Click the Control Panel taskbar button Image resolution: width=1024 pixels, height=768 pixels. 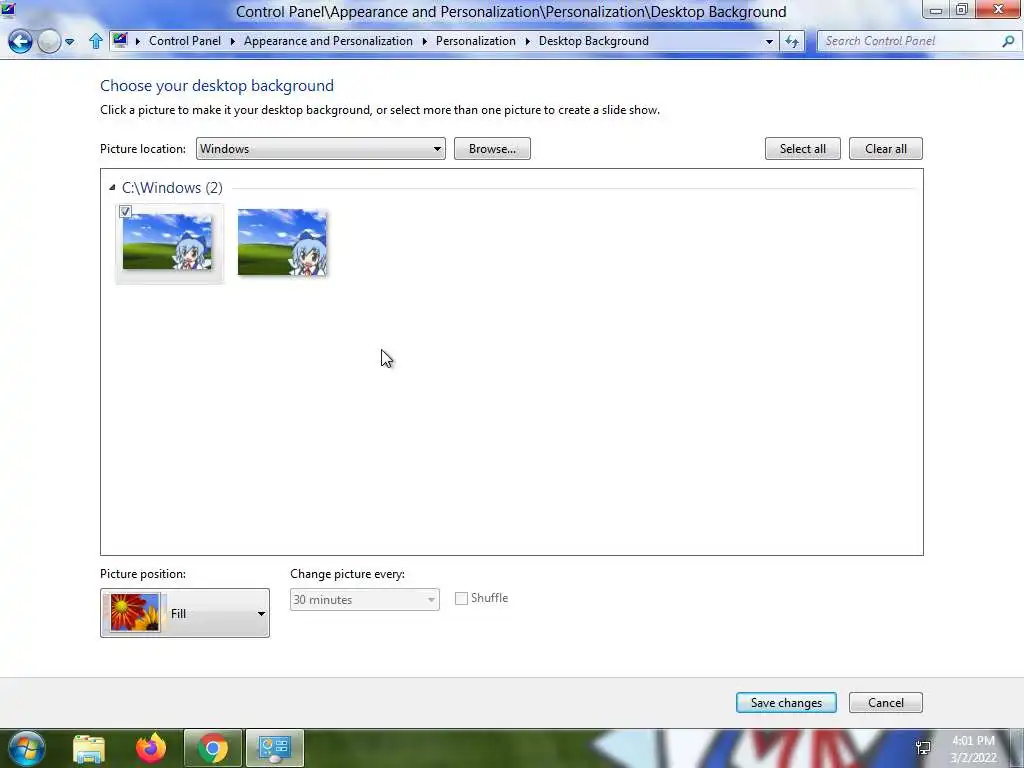(x=274, y=748)
